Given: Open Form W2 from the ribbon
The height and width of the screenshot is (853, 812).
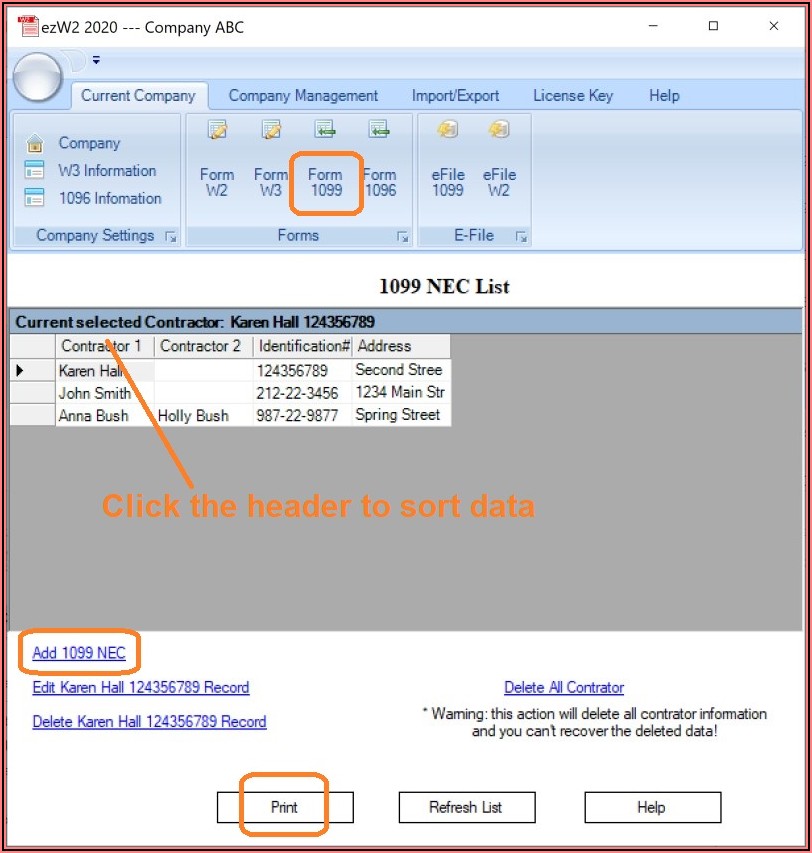Looking at the screenshot, I should [217, 161].
